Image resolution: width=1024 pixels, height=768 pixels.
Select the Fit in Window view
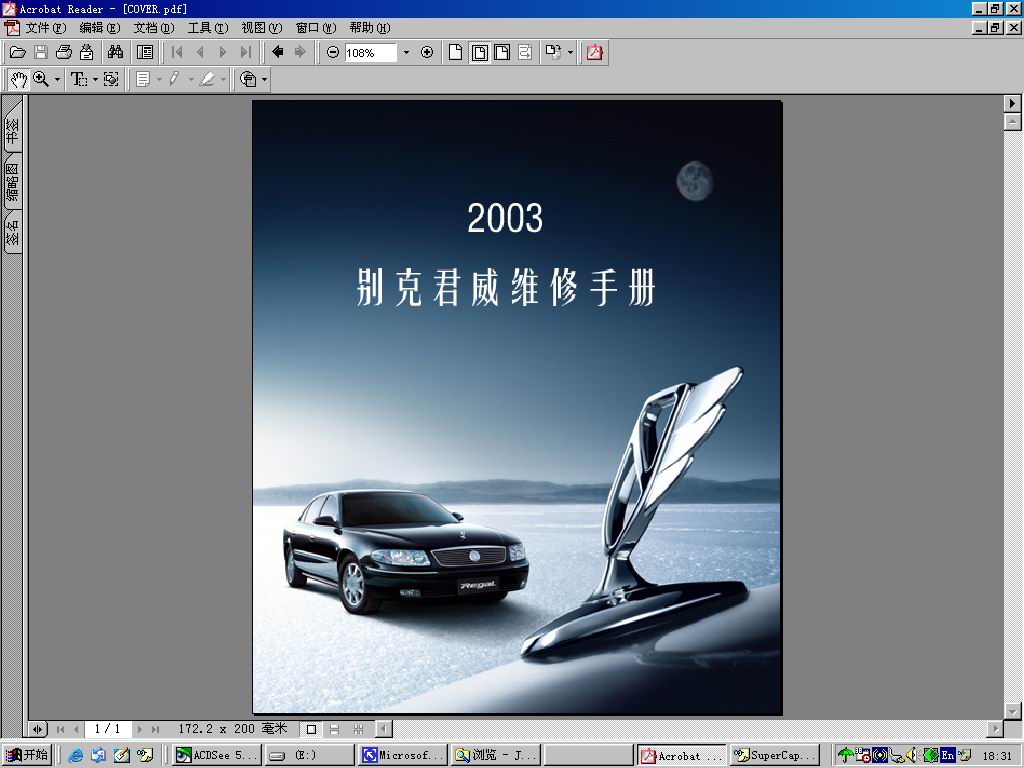point(479,53)
